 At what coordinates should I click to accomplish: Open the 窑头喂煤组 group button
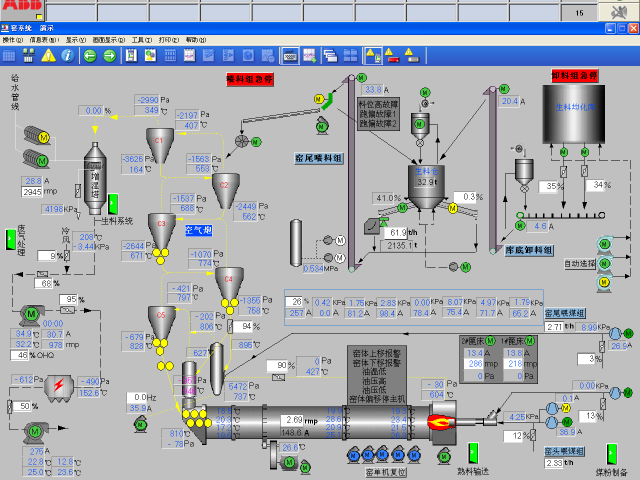[564, 451]
